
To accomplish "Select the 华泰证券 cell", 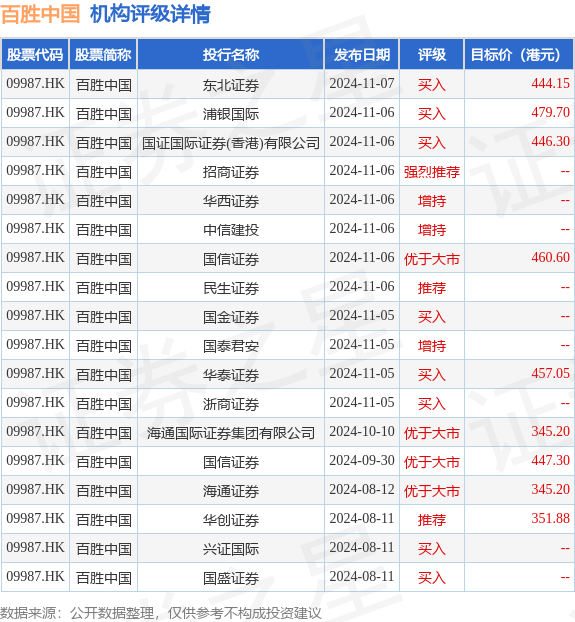I will pos(231,374).
